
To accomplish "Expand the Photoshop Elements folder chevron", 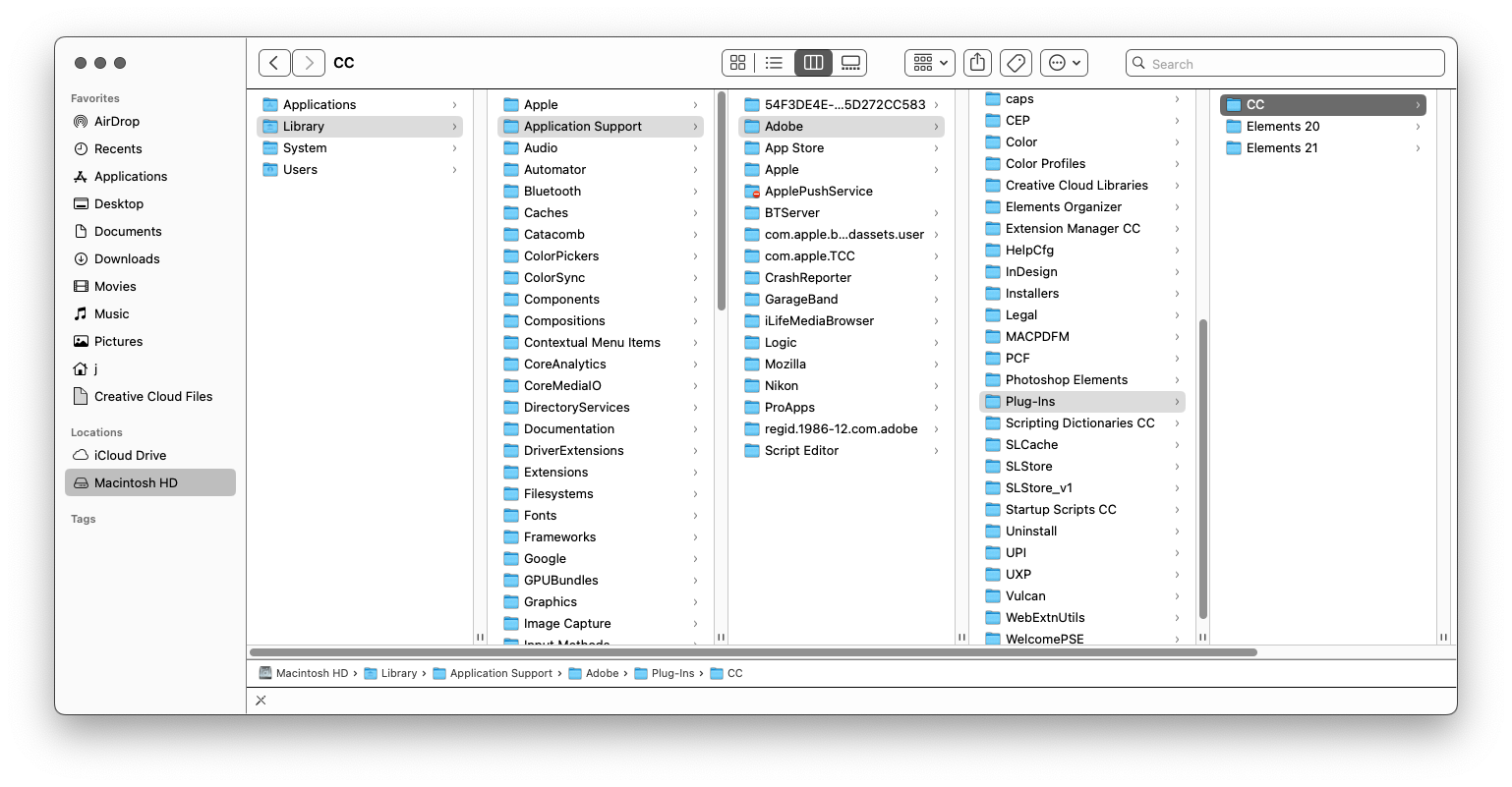I will 1177,380.
